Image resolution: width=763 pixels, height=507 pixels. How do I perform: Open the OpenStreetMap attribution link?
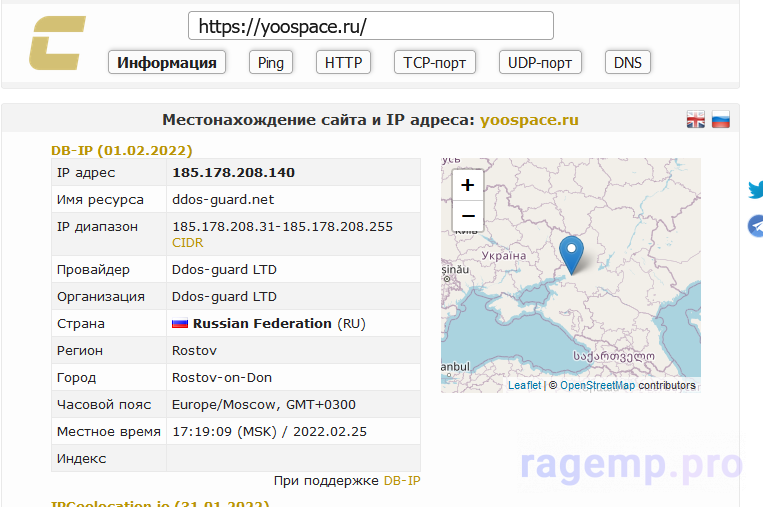(598, 385)
